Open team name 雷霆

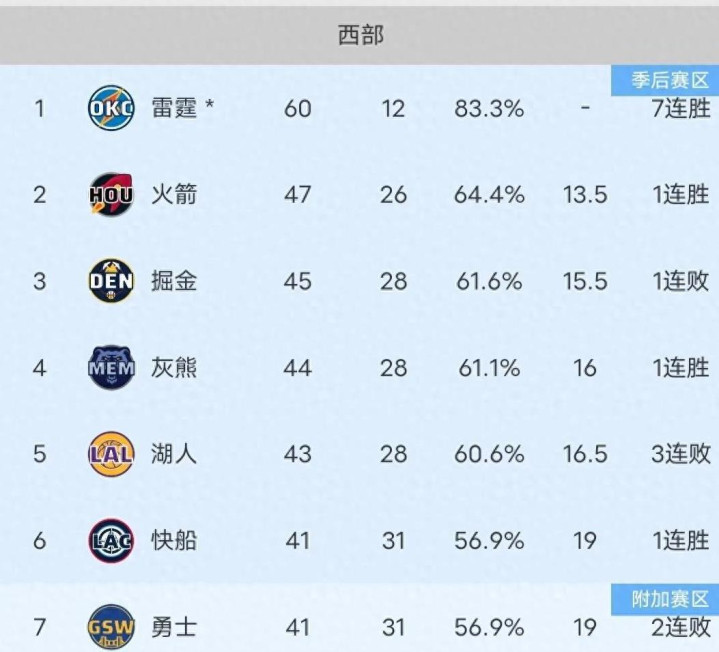(x=174, y=108)
